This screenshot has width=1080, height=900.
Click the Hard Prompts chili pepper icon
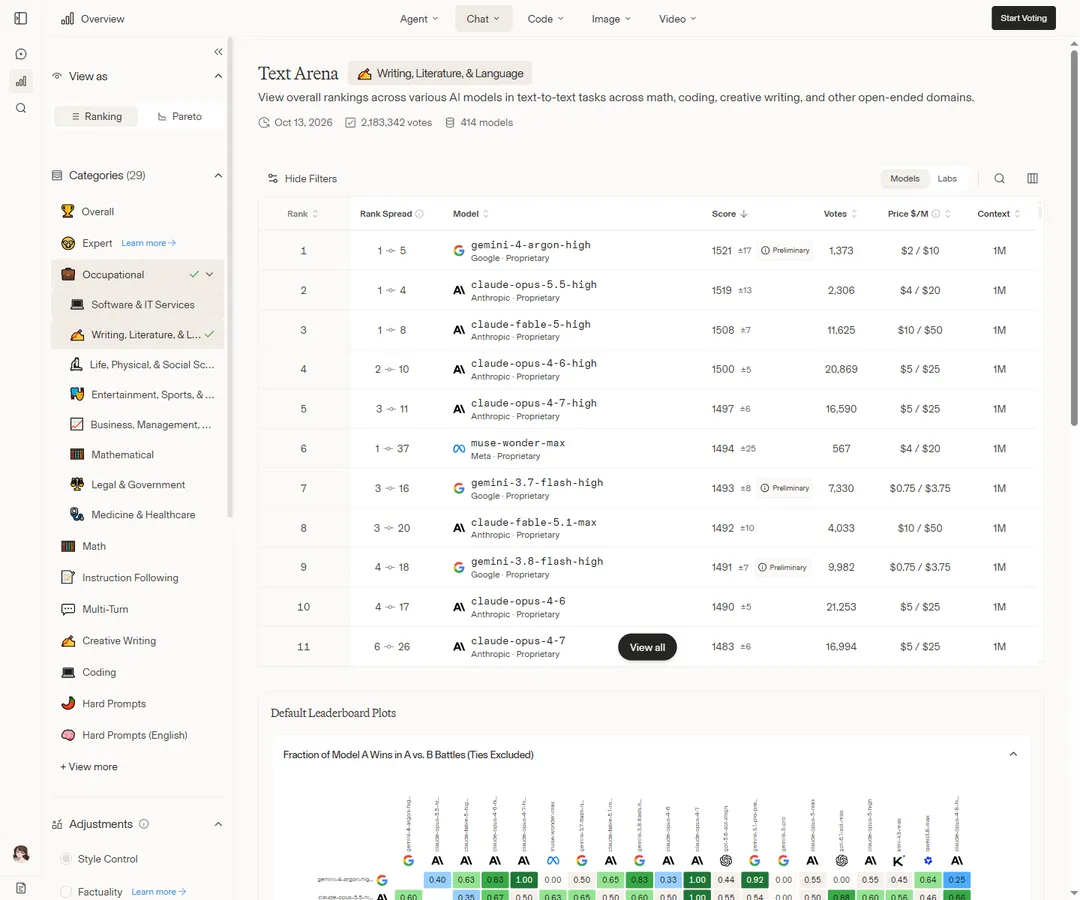(x=68, y=704)
